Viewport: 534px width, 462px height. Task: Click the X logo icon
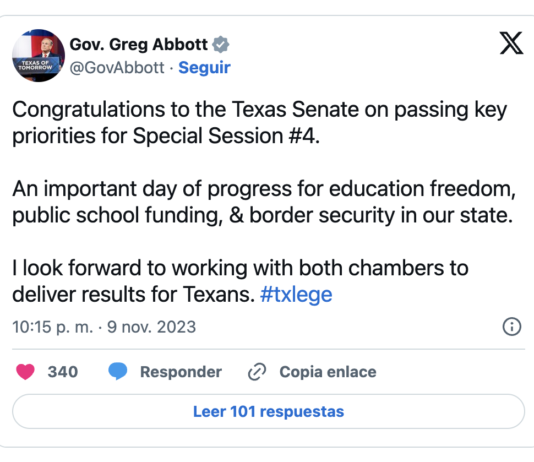click(511, 43)
